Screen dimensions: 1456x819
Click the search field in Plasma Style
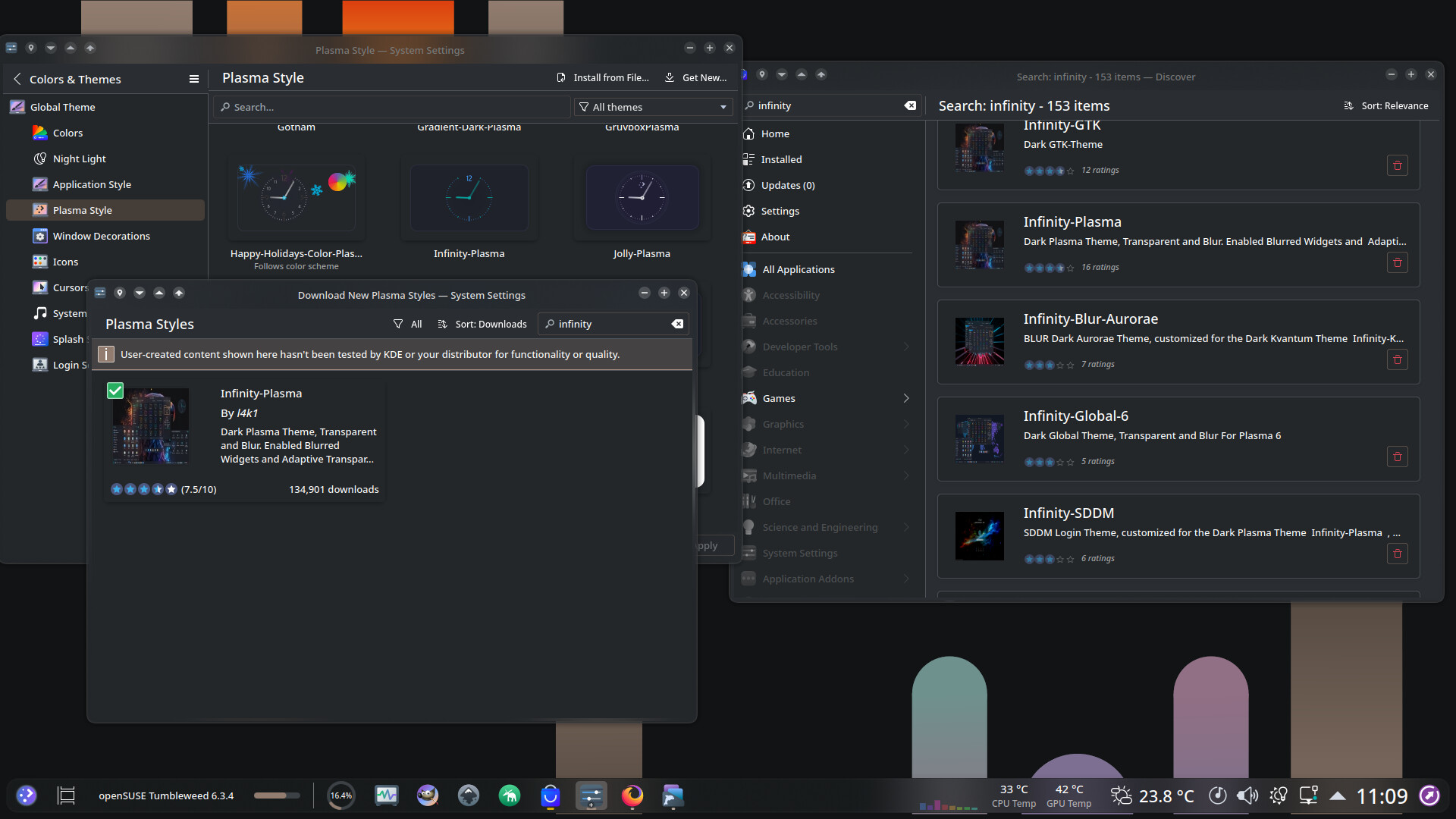click(391, 107)
